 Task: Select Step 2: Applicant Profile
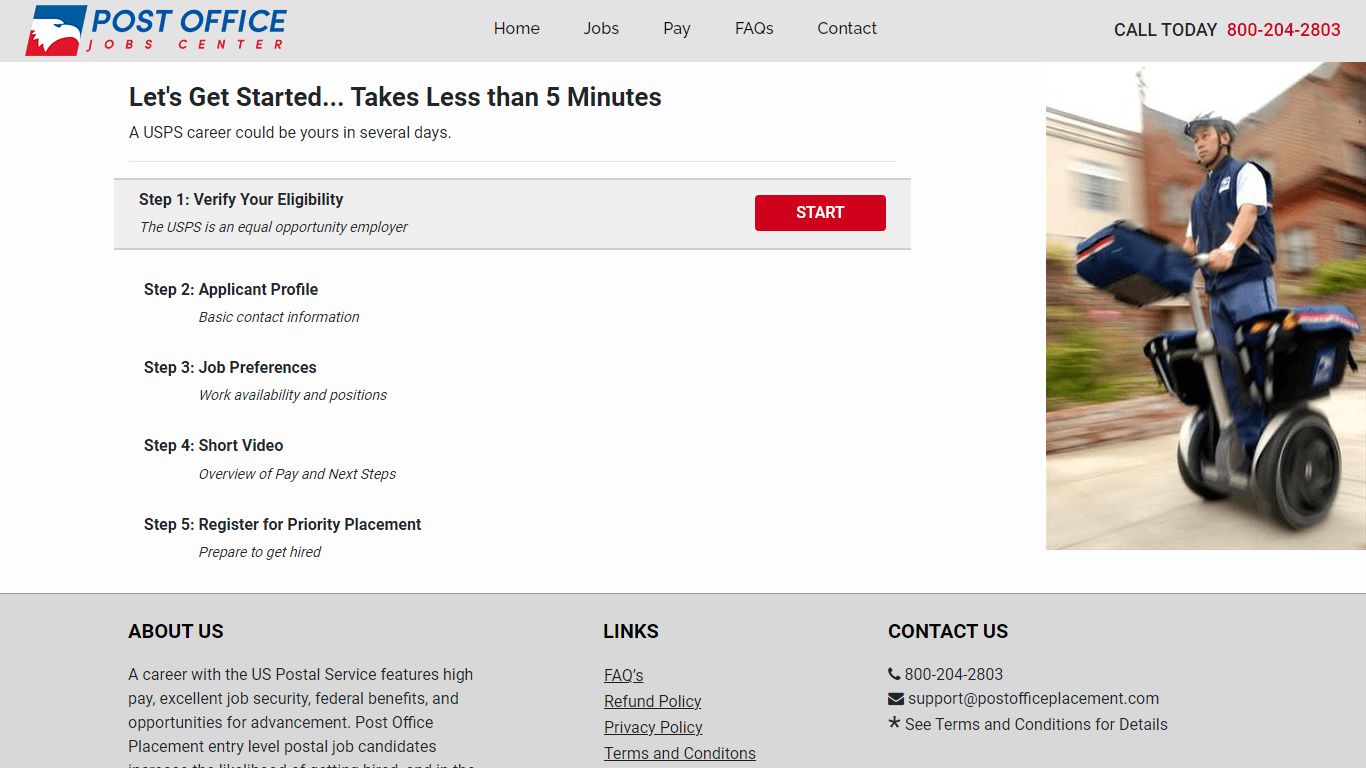[231, 289]
